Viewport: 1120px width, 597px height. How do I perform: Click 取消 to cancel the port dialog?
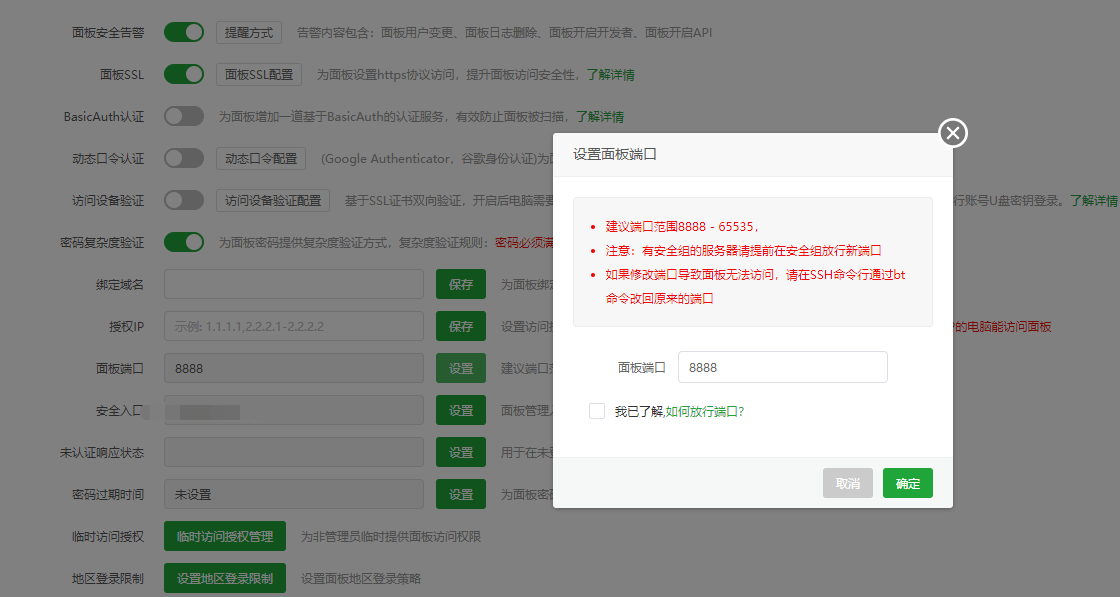pyautogui.click(x=847, y=483)
